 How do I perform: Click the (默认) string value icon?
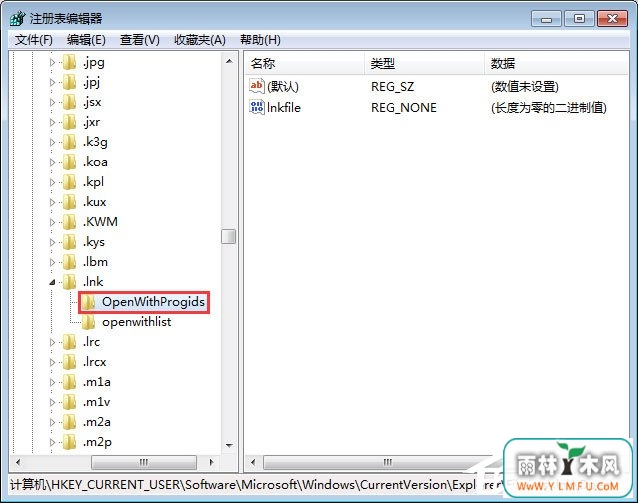click(257, 86)
